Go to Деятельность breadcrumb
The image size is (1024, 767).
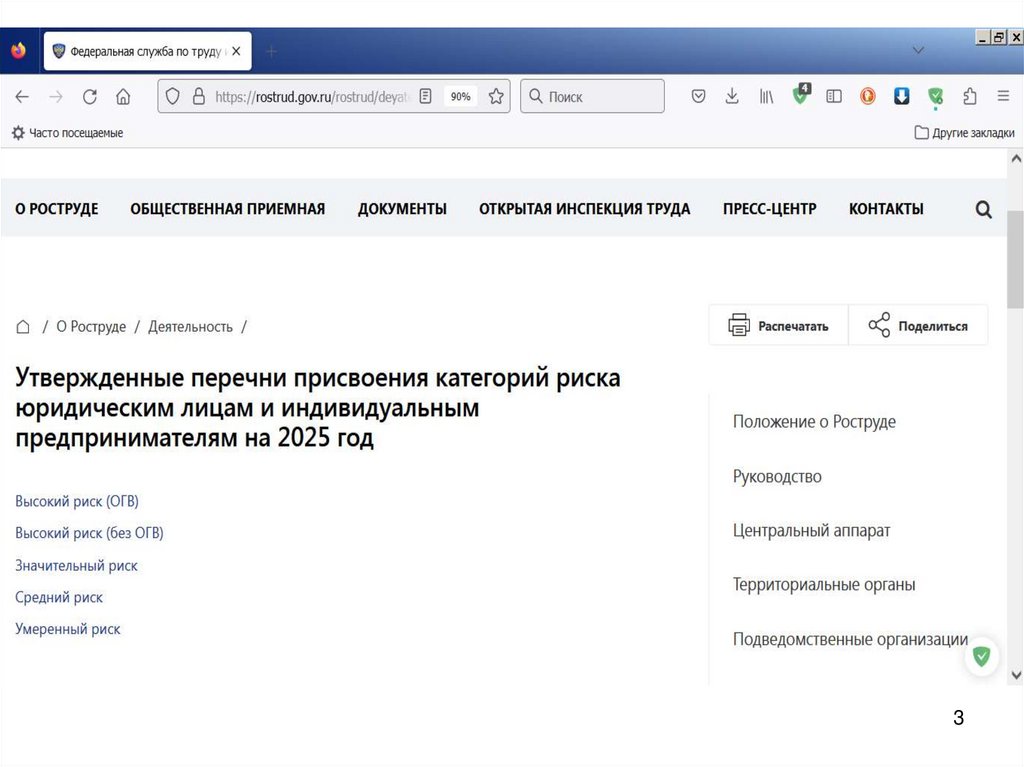[x=190, y=326]
